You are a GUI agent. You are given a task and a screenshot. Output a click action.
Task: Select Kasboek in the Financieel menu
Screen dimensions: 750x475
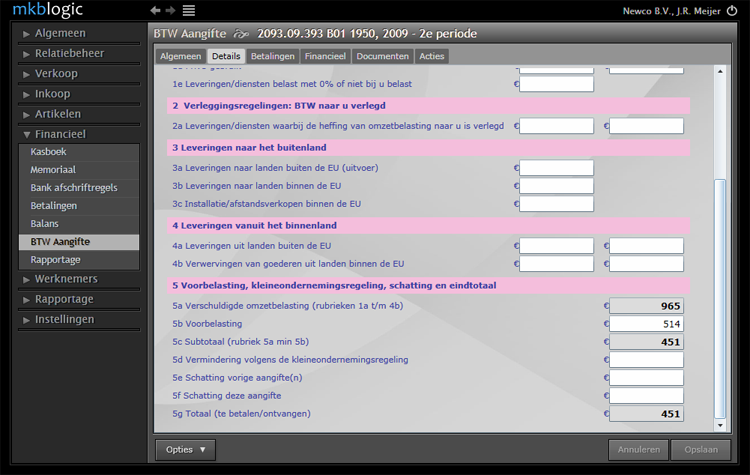[78, 152]
